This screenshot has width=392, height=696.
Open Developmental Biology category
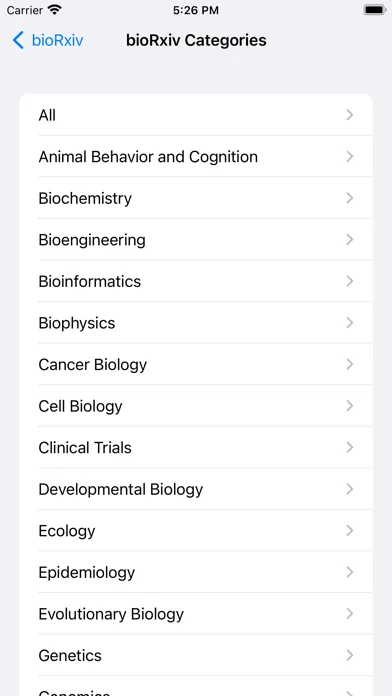[196, 489]
